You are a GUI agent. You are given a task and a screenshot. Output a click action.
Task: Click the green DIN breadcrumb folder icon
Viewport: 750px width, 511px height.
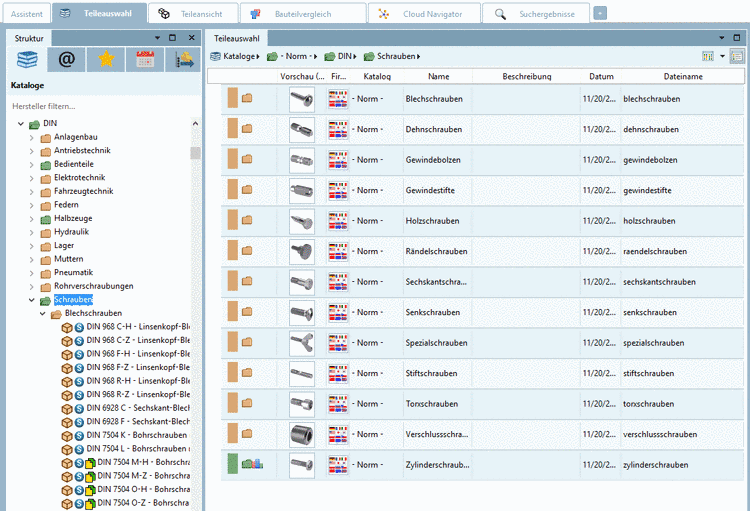click(x=330, y=56)
